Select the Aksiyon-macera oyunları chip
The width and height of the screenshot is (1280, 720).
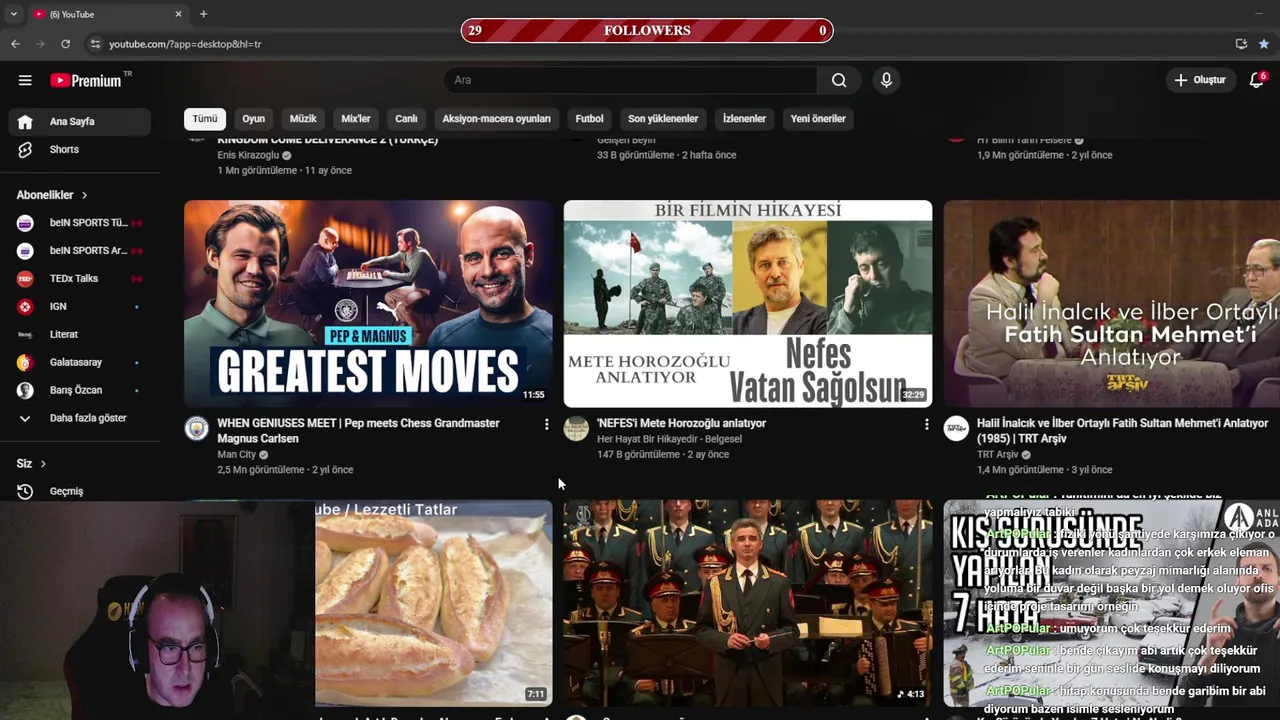[496, 118]
